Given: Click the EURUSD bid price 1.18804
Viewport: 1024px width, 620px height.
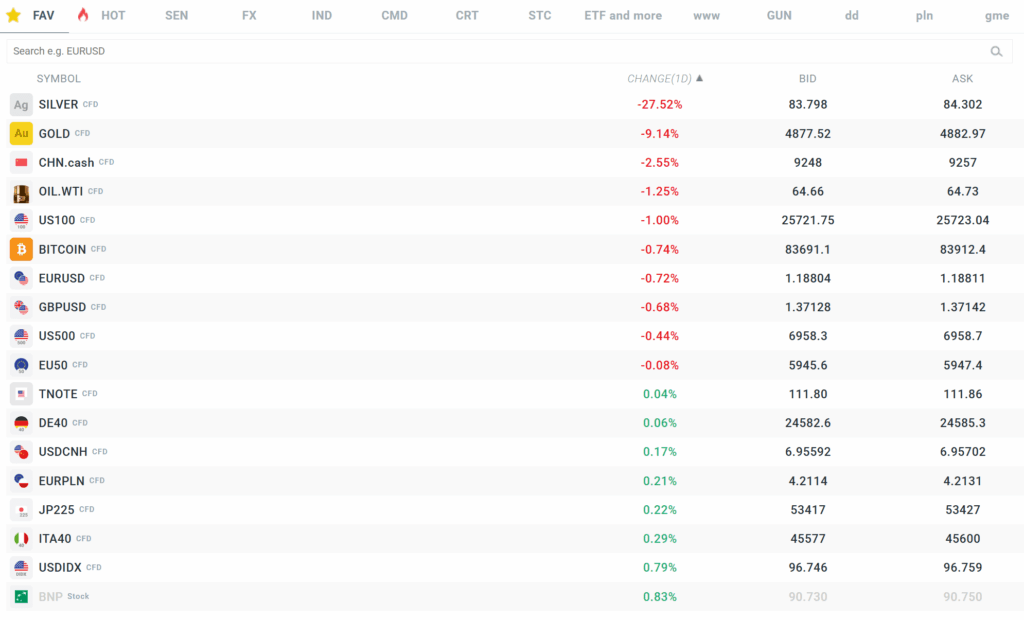Looking at the screenshot, I should (807, 278).
